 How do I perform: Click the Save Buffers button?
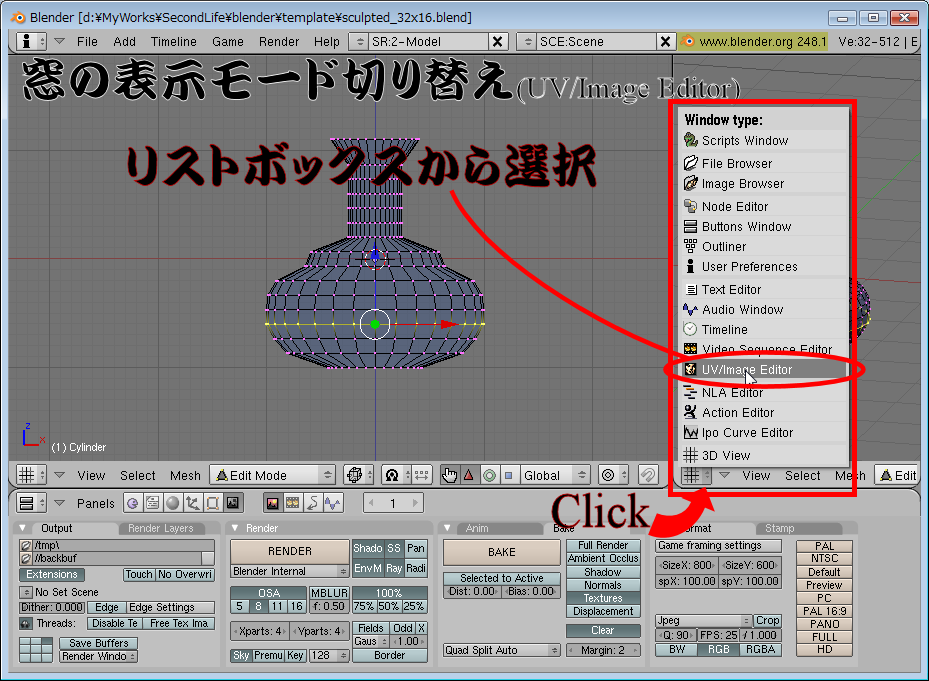point(98,643)
